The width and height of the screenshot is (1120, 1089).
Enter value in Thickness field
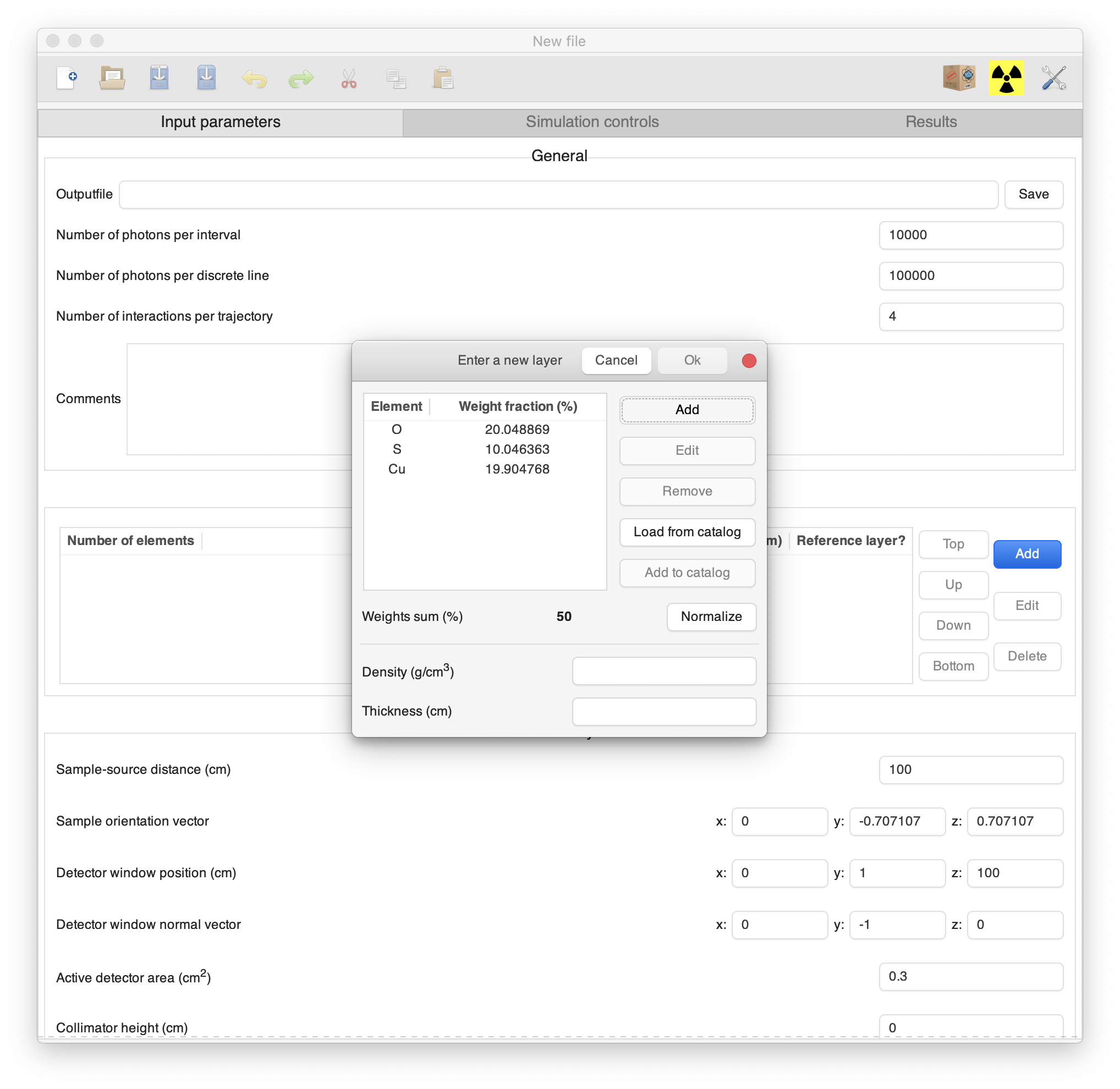(x=664, y=711)
